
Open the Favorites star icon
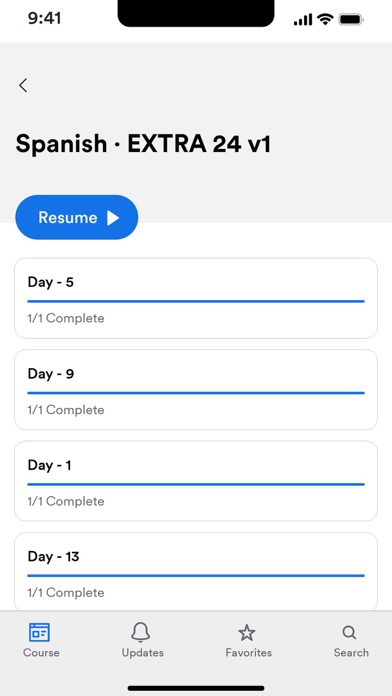[x=247, y=633]
